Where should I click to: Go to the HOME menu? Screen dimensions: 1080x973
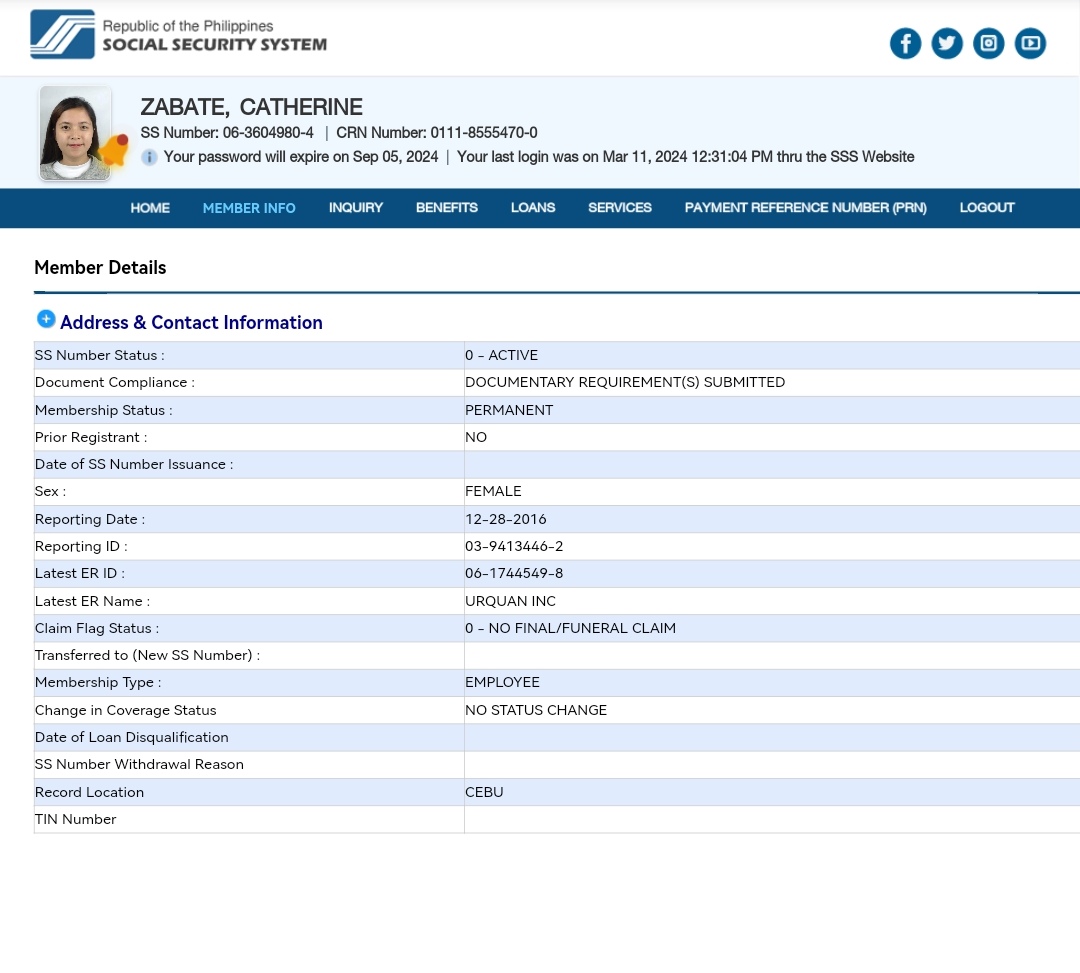pyautogui.click(x=150, y=208)
